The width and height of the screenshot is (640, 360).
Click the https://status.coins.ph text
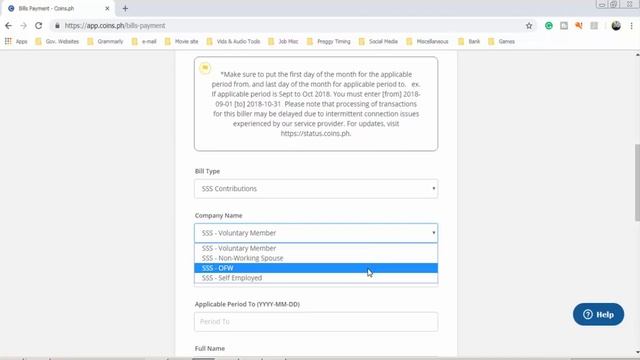316,133
